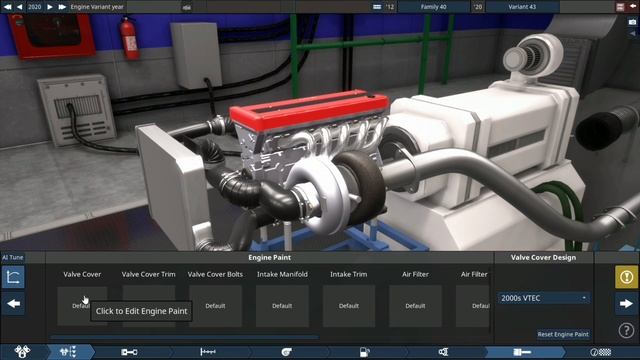Edit the Valve Cover paint swatch
640x360 pixels.
[82, 306]
